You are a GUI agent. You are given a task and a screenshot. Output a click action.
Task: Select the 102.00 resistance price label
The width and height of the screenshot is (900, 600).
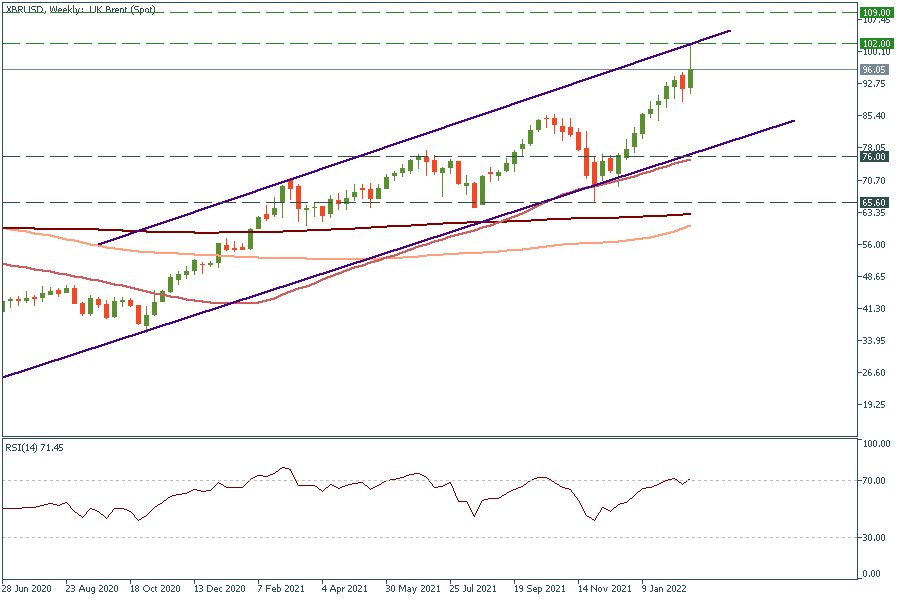[875, 43]
